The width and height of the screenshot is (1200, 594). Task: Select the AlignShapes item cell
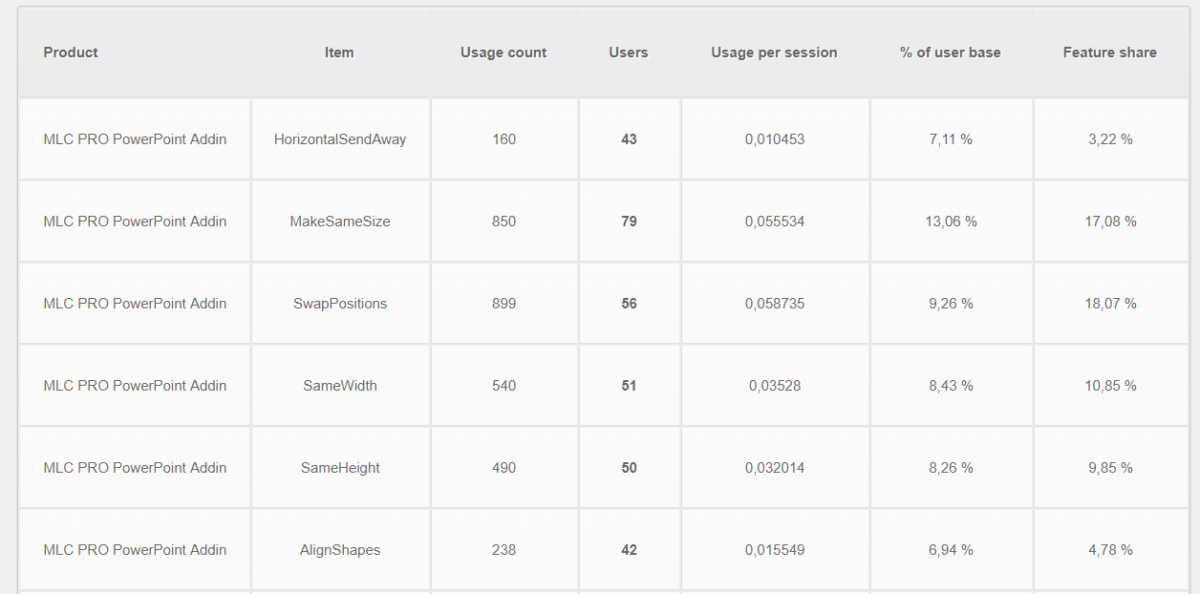pyautogui.click(x=340, y=549)
